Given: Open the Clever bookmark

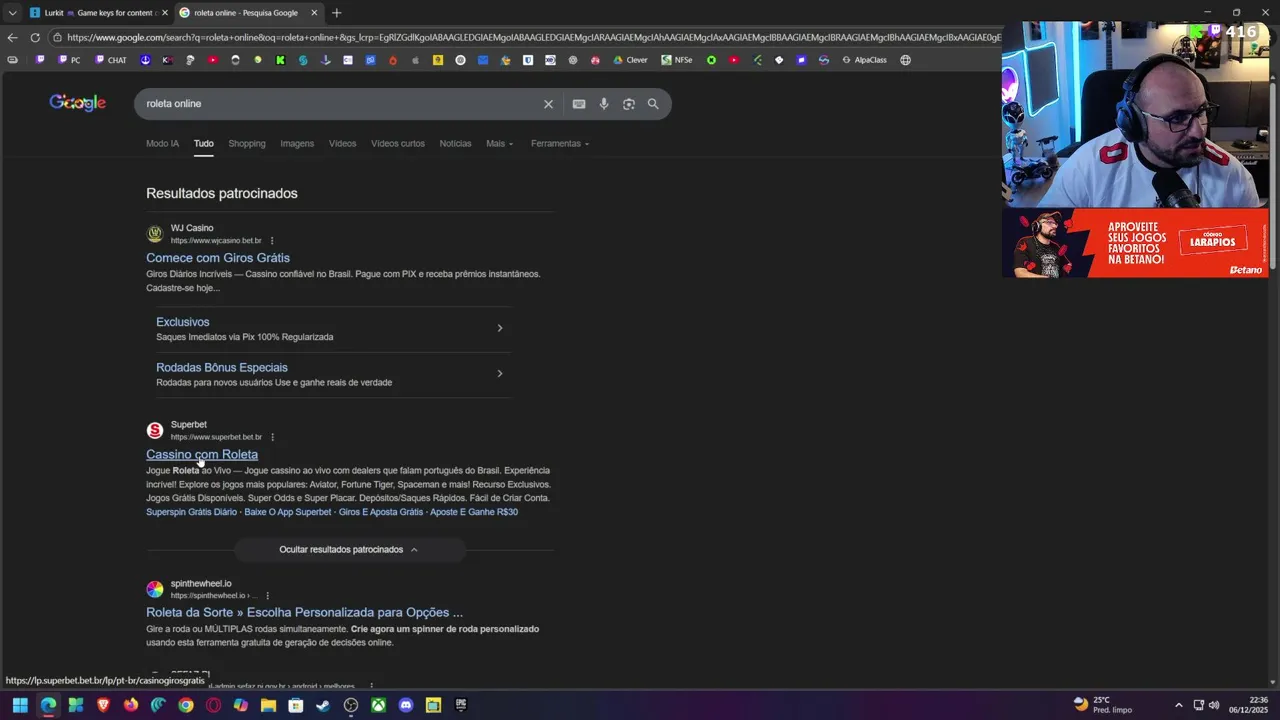Looking at the screenshot, I should [630, 60].
